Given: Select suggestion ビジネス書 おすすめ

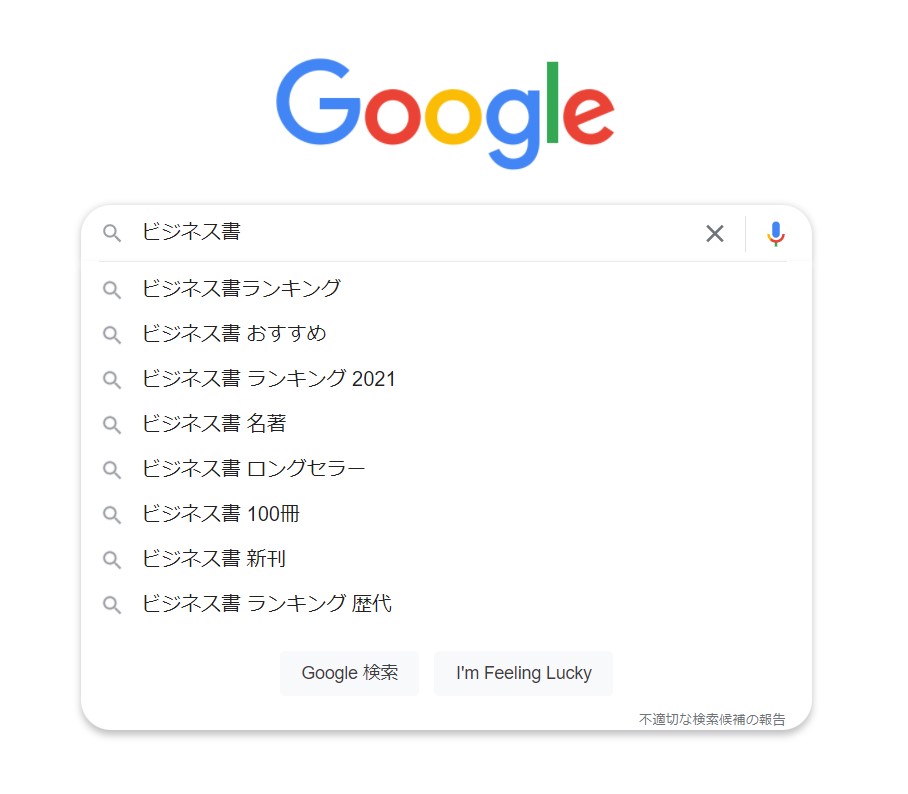Looking at the screenshot, I should [446, 334].
